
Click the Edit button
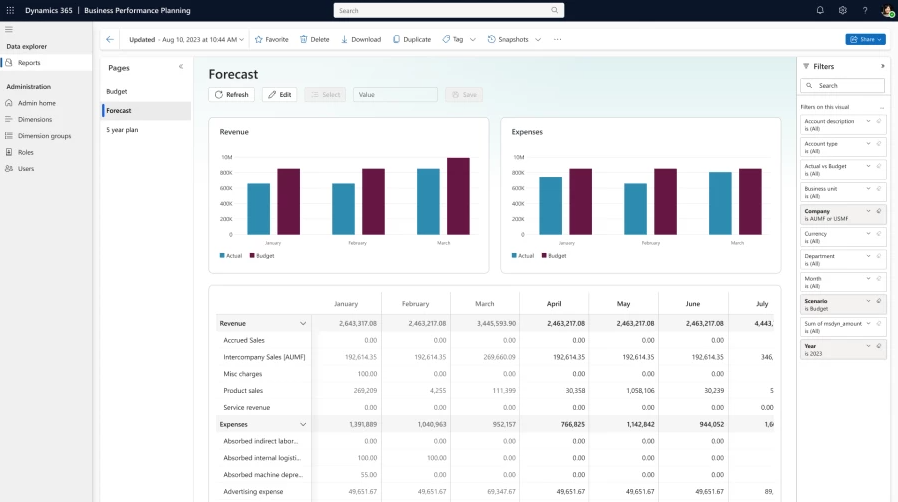pyautogui.click(x=279, y=95)
